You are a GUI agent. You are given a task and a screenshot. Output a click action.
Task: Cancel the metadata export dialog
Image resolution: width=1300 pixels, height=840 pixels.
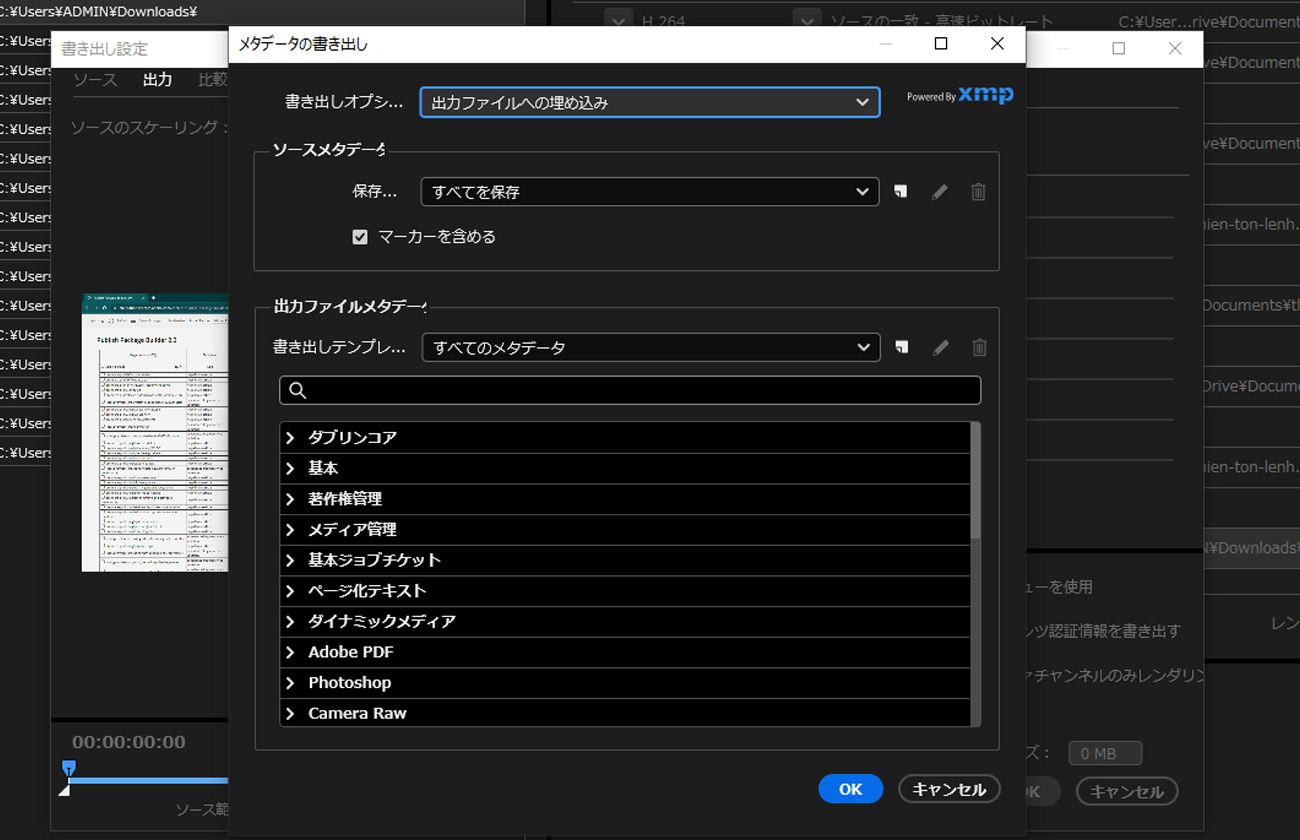click(948, 789)
